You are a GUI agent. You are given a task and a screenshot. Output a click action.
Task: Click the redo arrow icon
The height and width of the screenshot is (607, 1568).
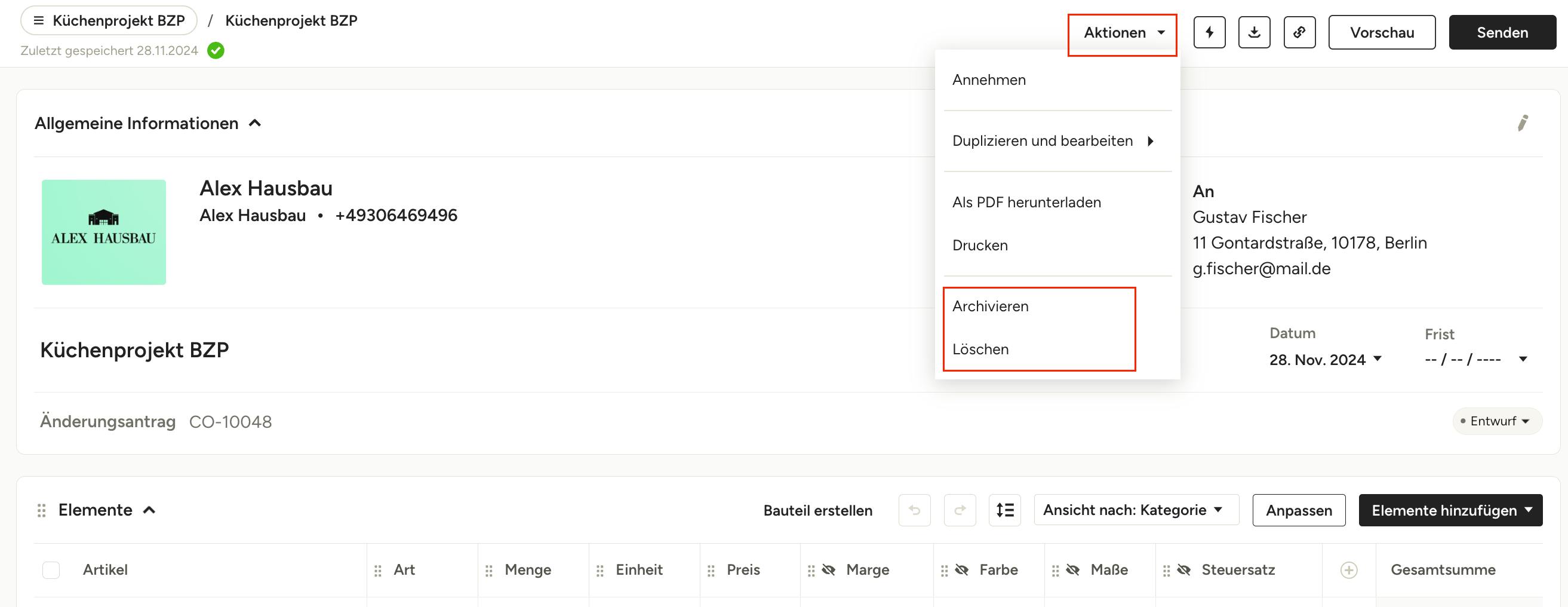pos(960,510)
